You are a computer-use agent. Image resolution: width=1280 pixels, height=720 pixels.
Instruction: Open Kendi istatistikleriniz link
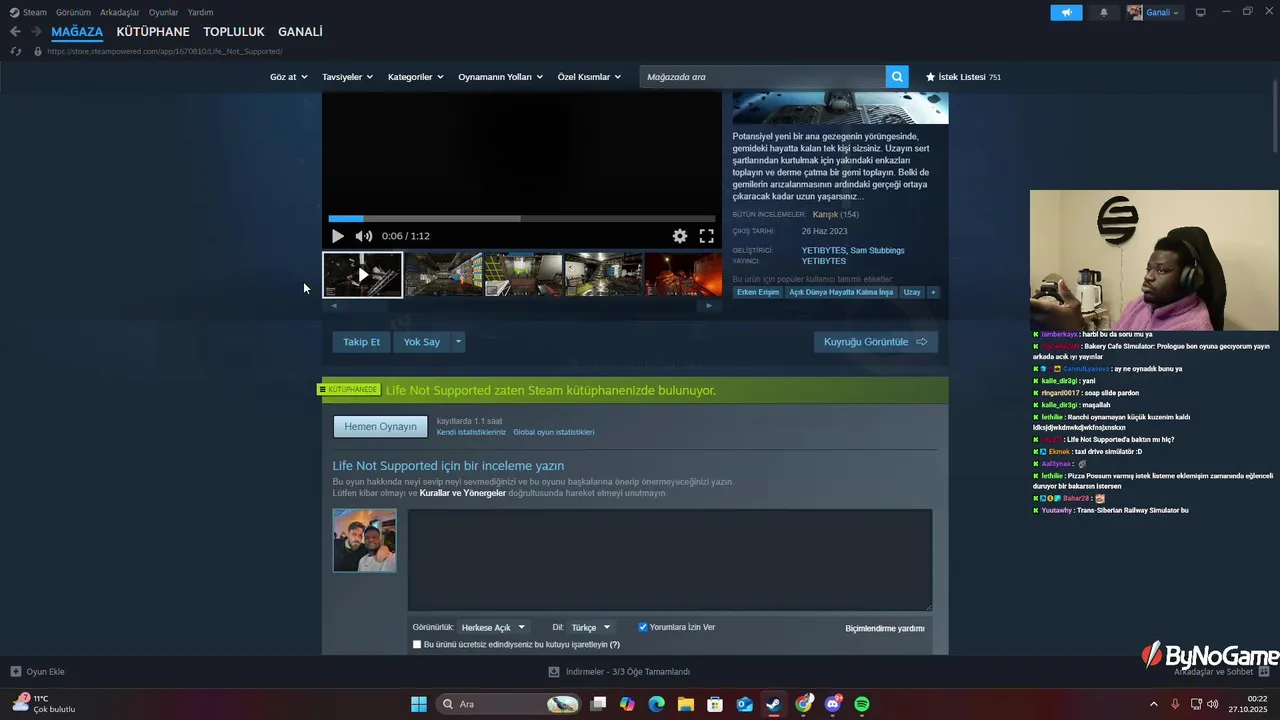pyautogui.click(x=472, y=432)
